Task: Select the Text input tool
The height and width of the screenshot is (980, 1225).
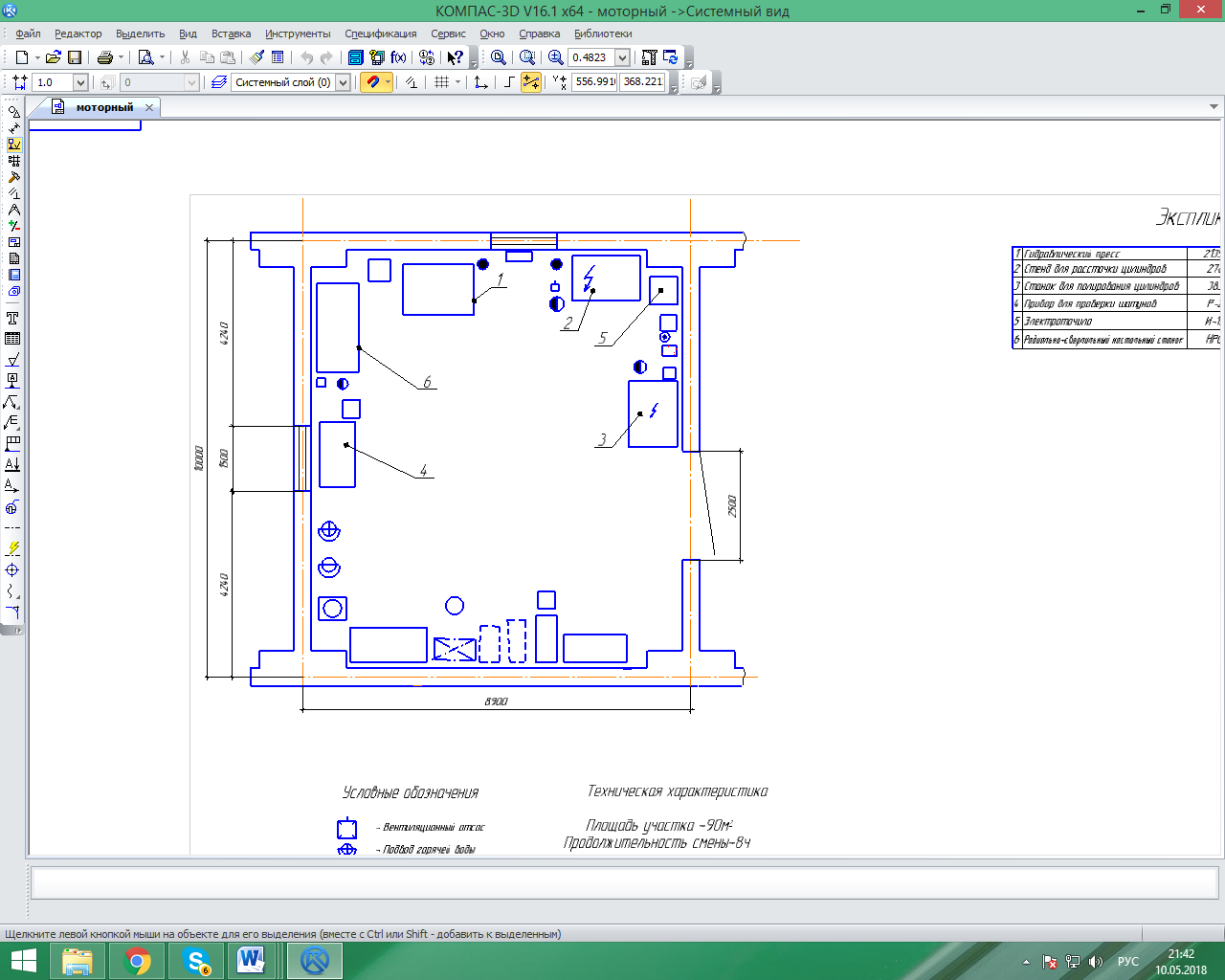Action: [x=12, y=318]
